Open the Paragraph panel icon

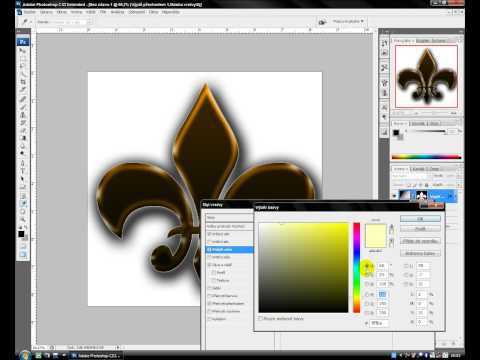(x=384, y=117)
